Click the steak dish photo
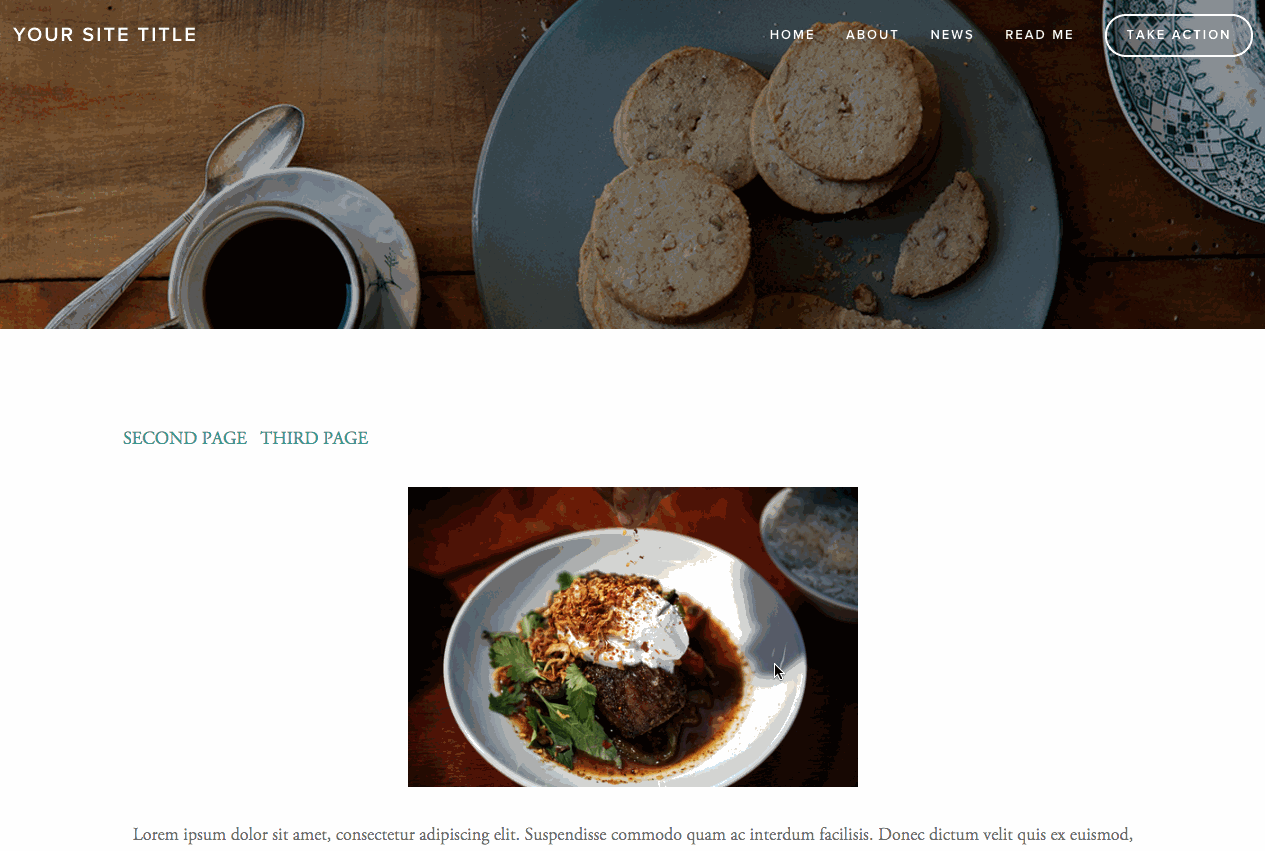 click(633, 637)
